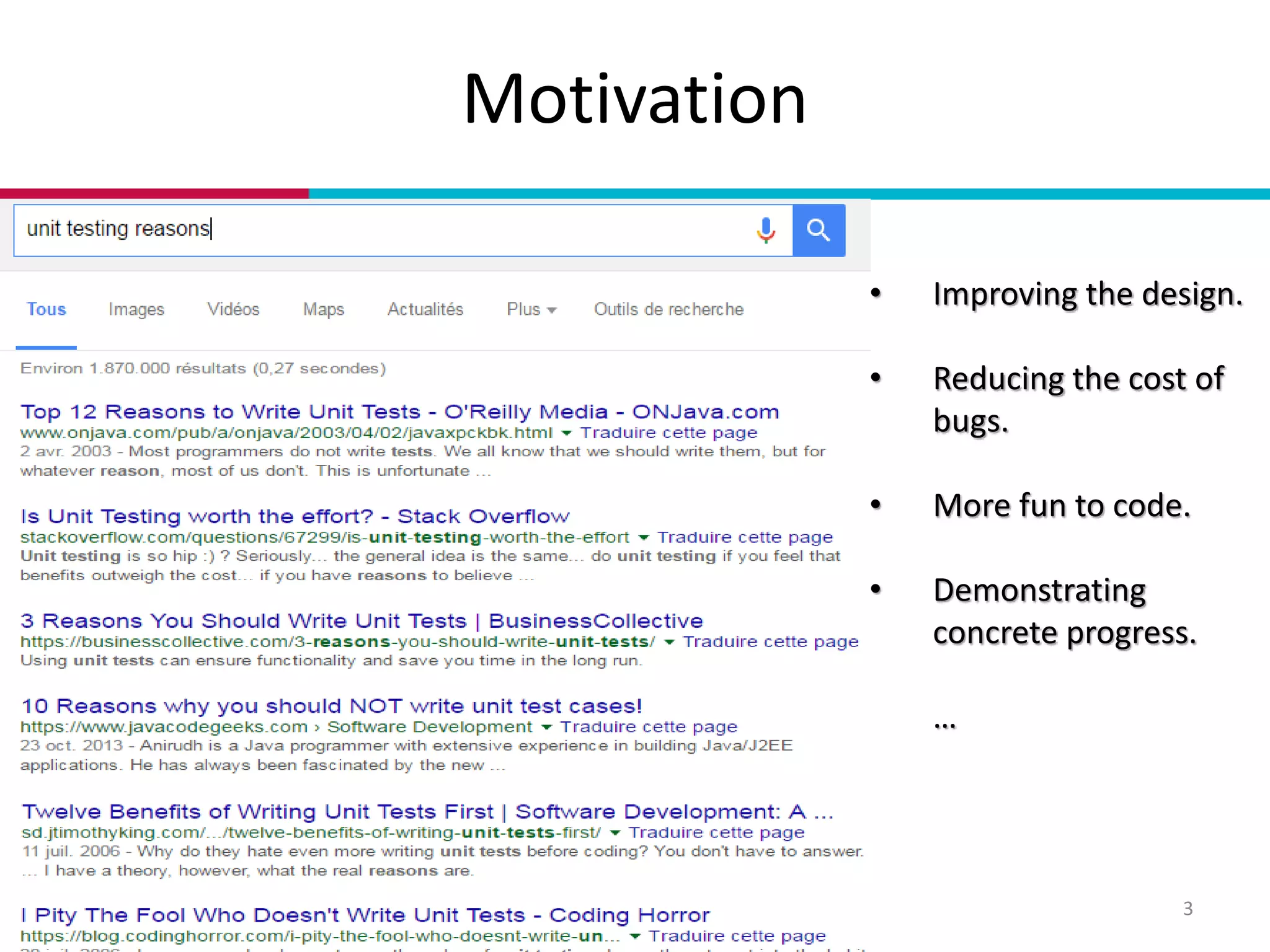Open 'Top 12 Reasons to Write Unit Tests' result
Screen dimensions: 1270x952
click(x=399, y=412)
